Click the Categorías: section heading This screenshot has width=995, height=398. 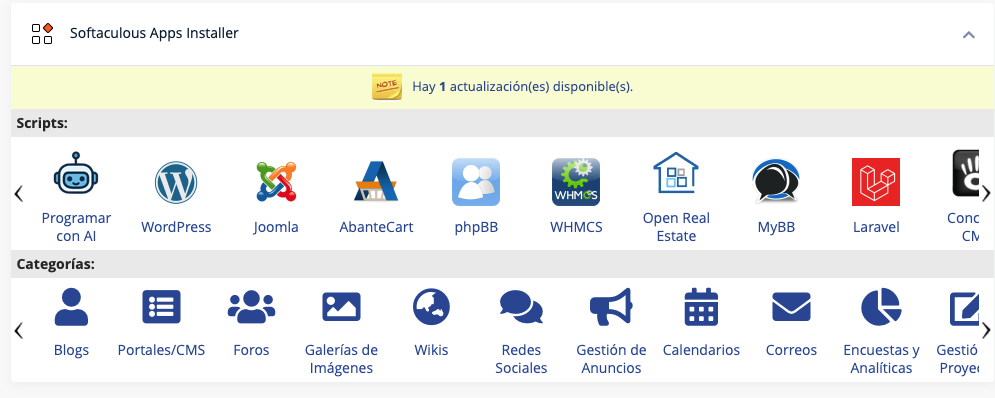coord(56,264)
